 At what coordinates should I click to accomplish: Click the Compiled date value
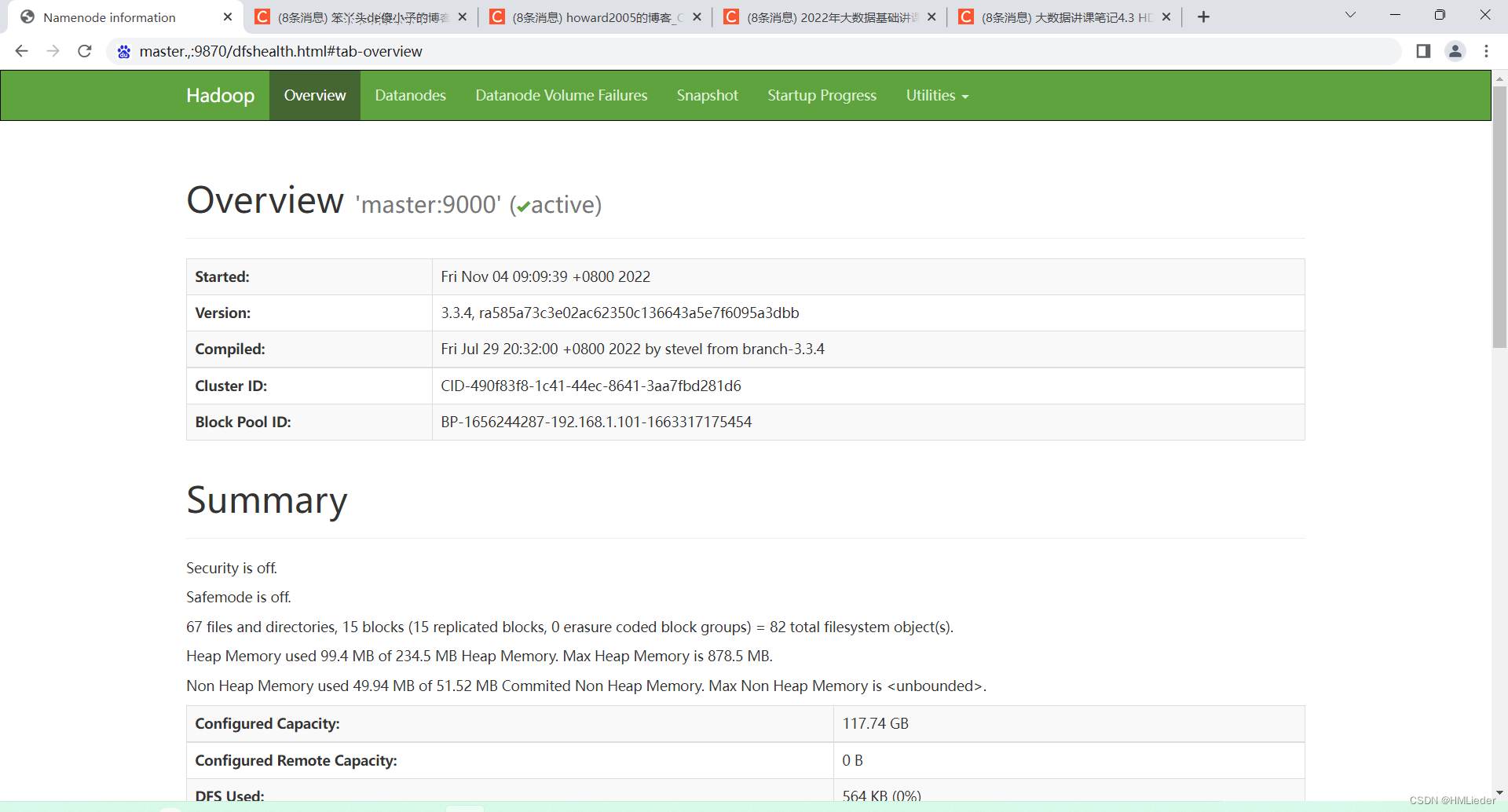[x=632, y=349]
